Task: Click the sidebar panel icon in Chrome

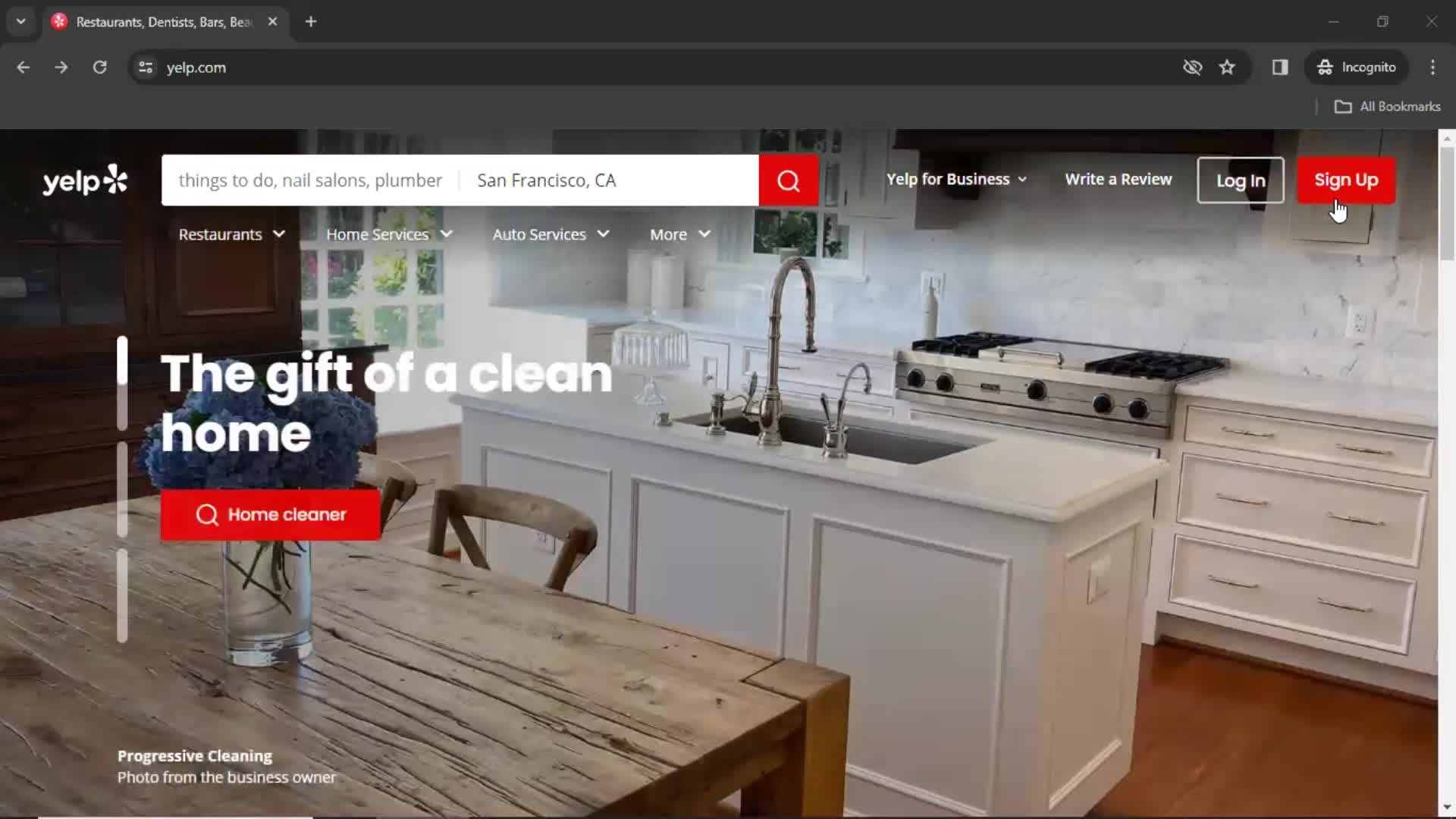Action: click(1281, 67)
